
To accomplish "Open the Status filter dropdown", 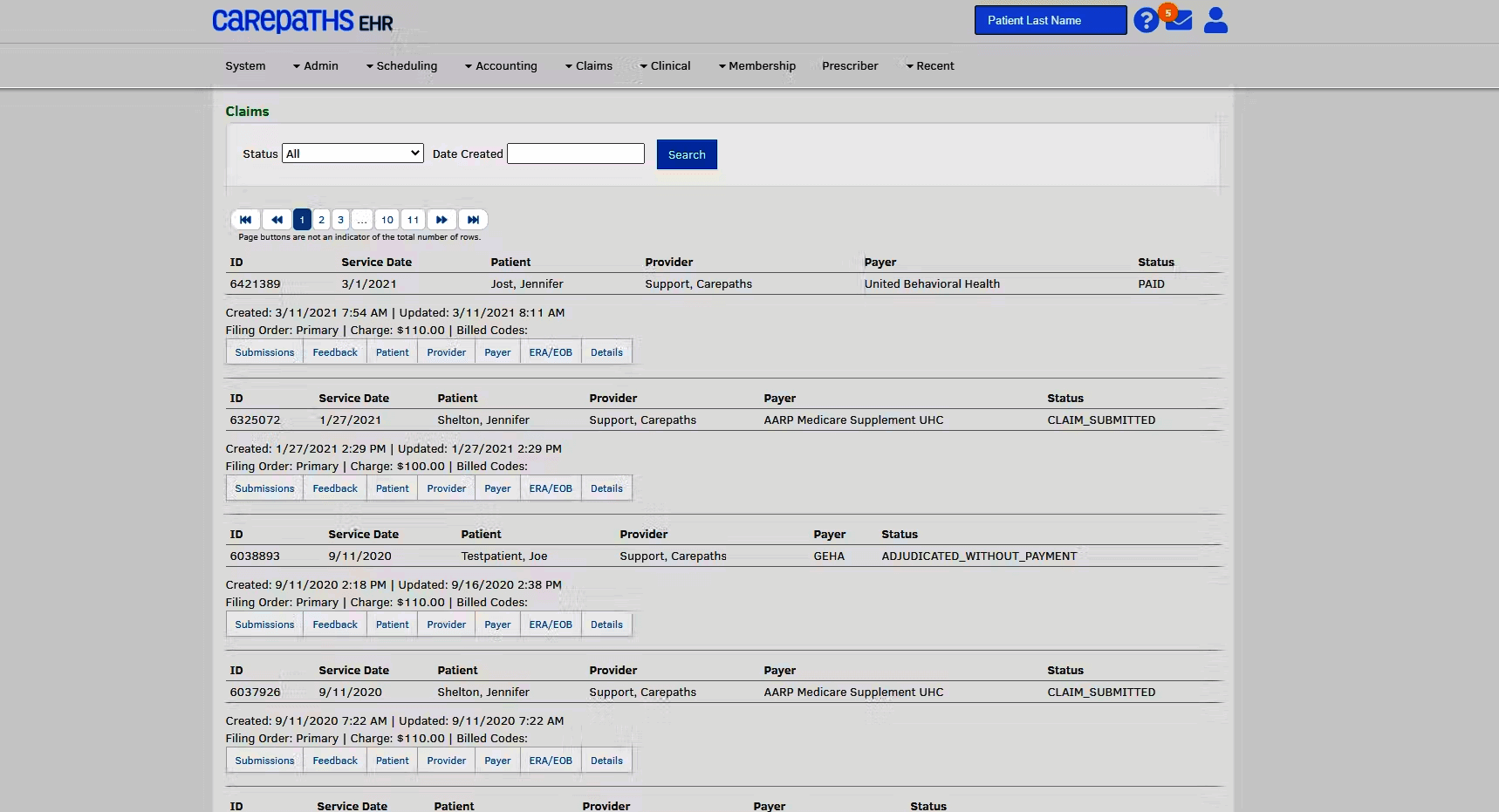I will 352,153.
